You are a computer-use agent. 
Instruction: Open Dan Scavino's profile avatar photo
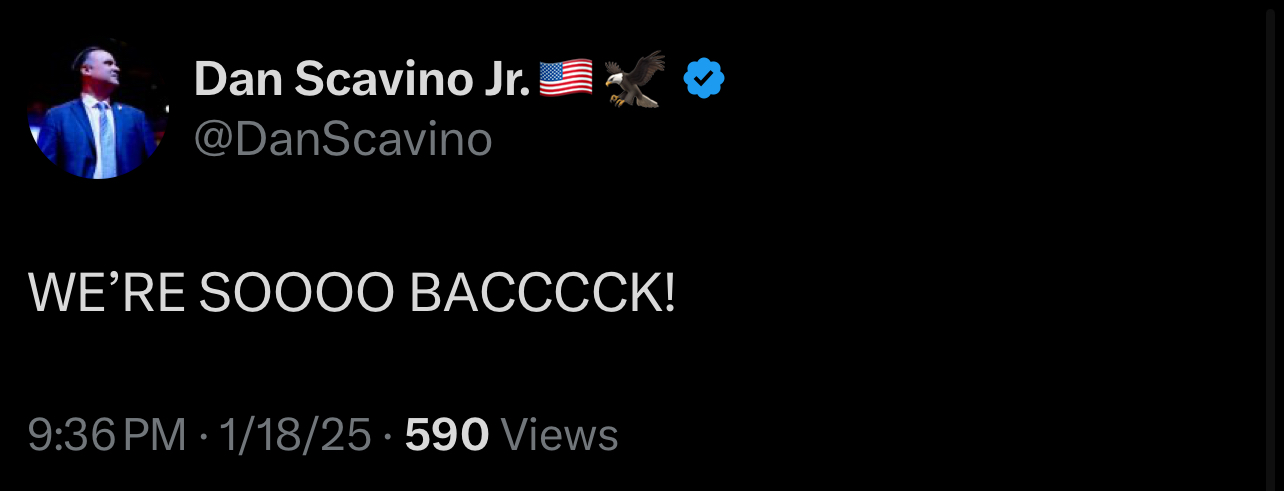pos(98,109)
